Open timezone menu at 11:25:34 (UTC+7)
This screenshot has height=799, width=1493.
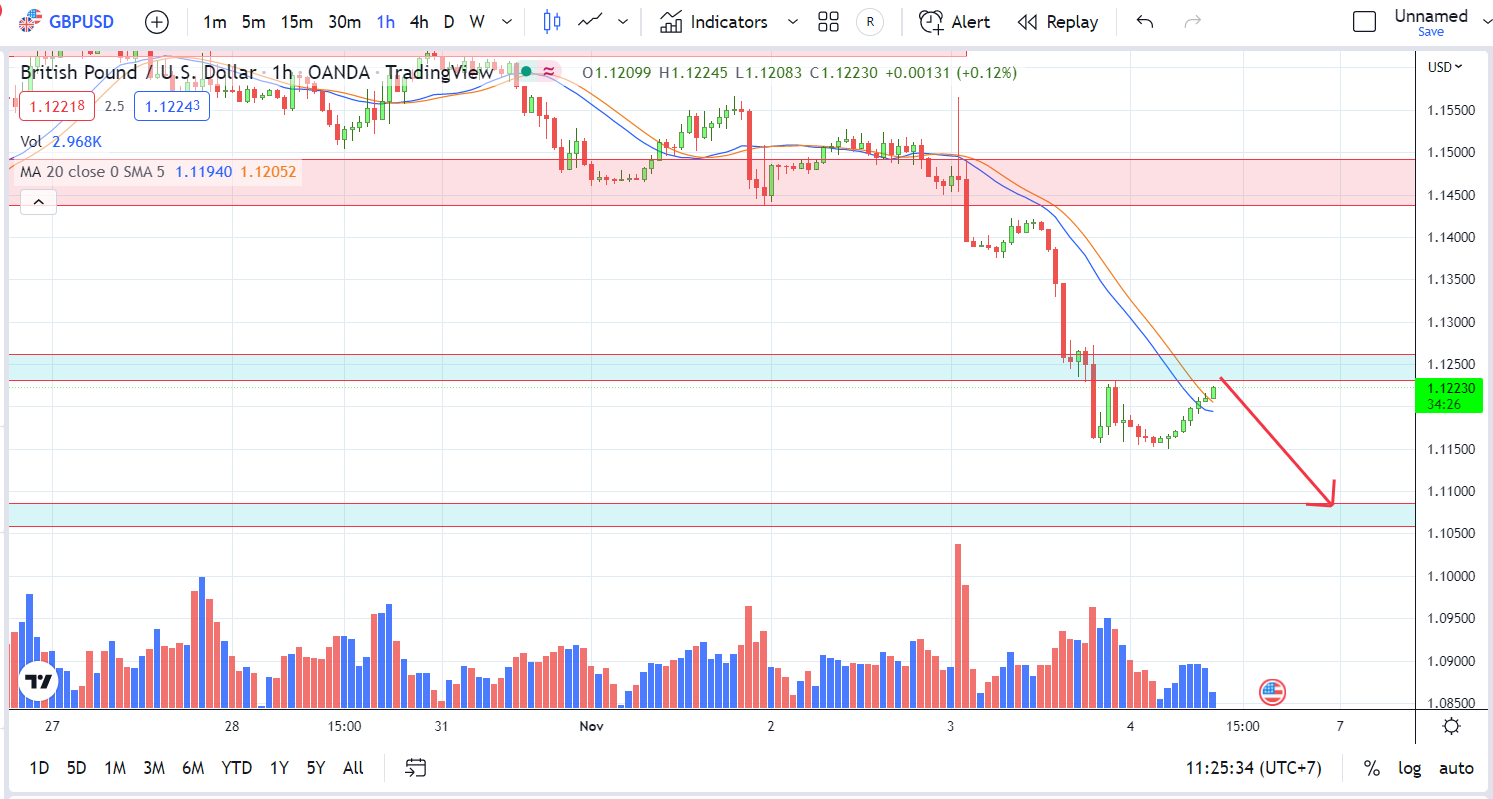[x=1254, y=768]
